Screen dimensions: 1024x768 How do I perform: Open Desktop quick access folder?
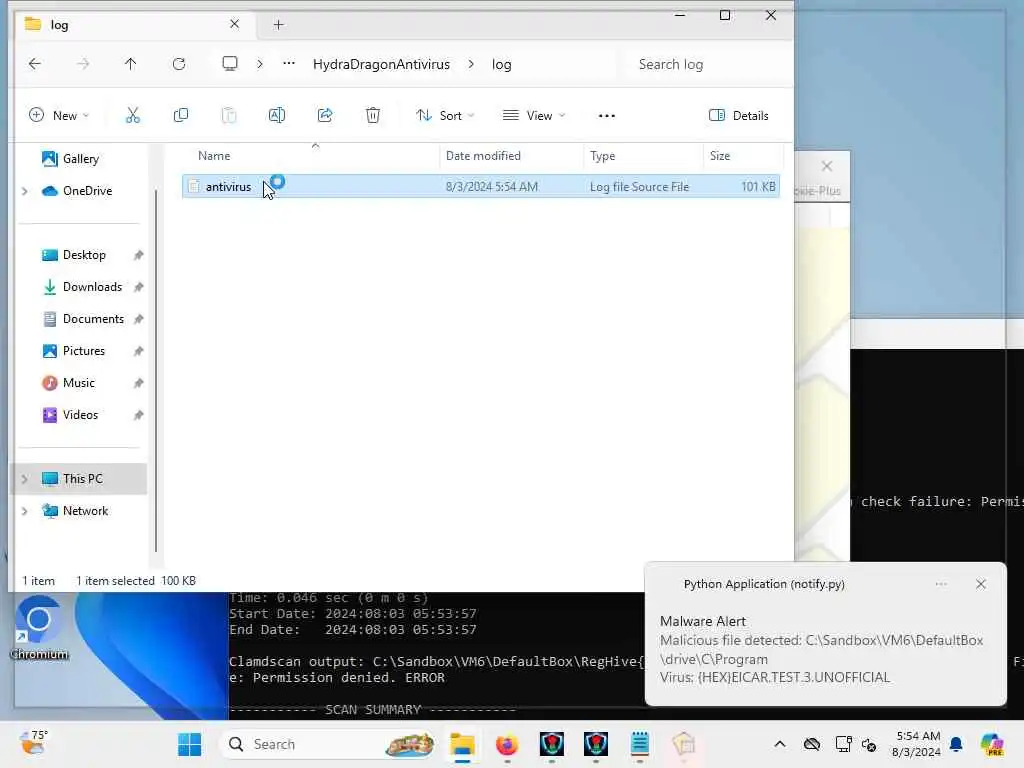pos(84,255)
